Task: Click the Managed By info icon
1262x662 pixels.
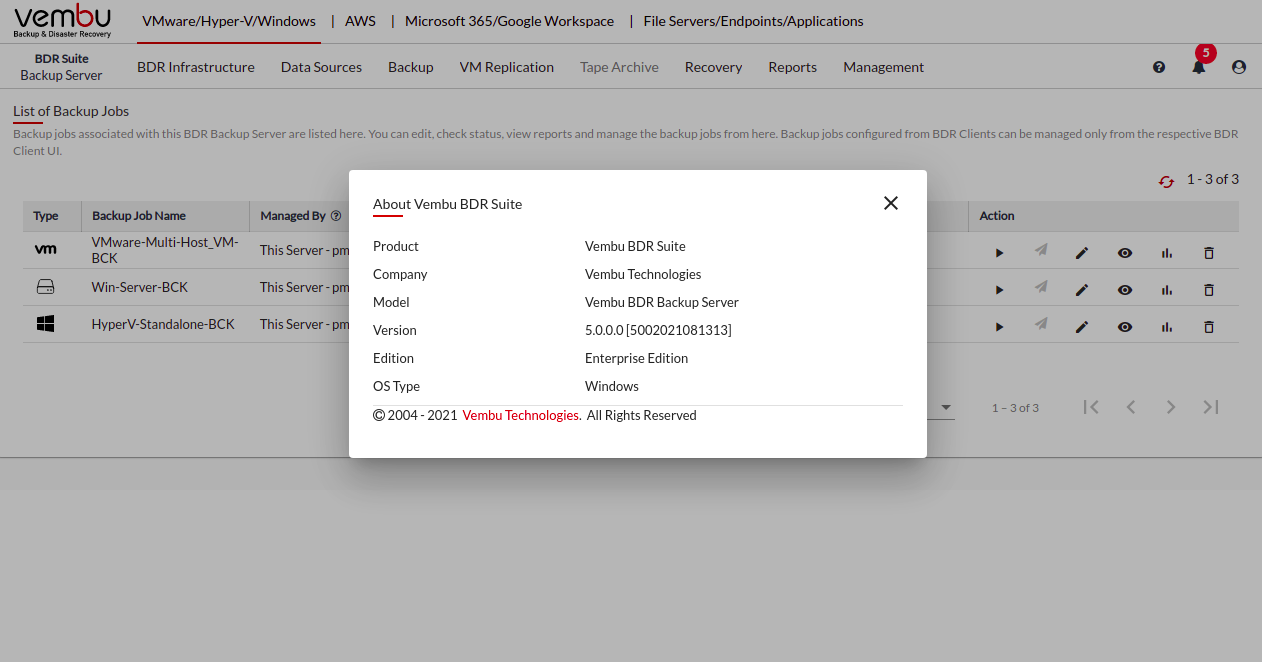Action: (x=336, y=216)
